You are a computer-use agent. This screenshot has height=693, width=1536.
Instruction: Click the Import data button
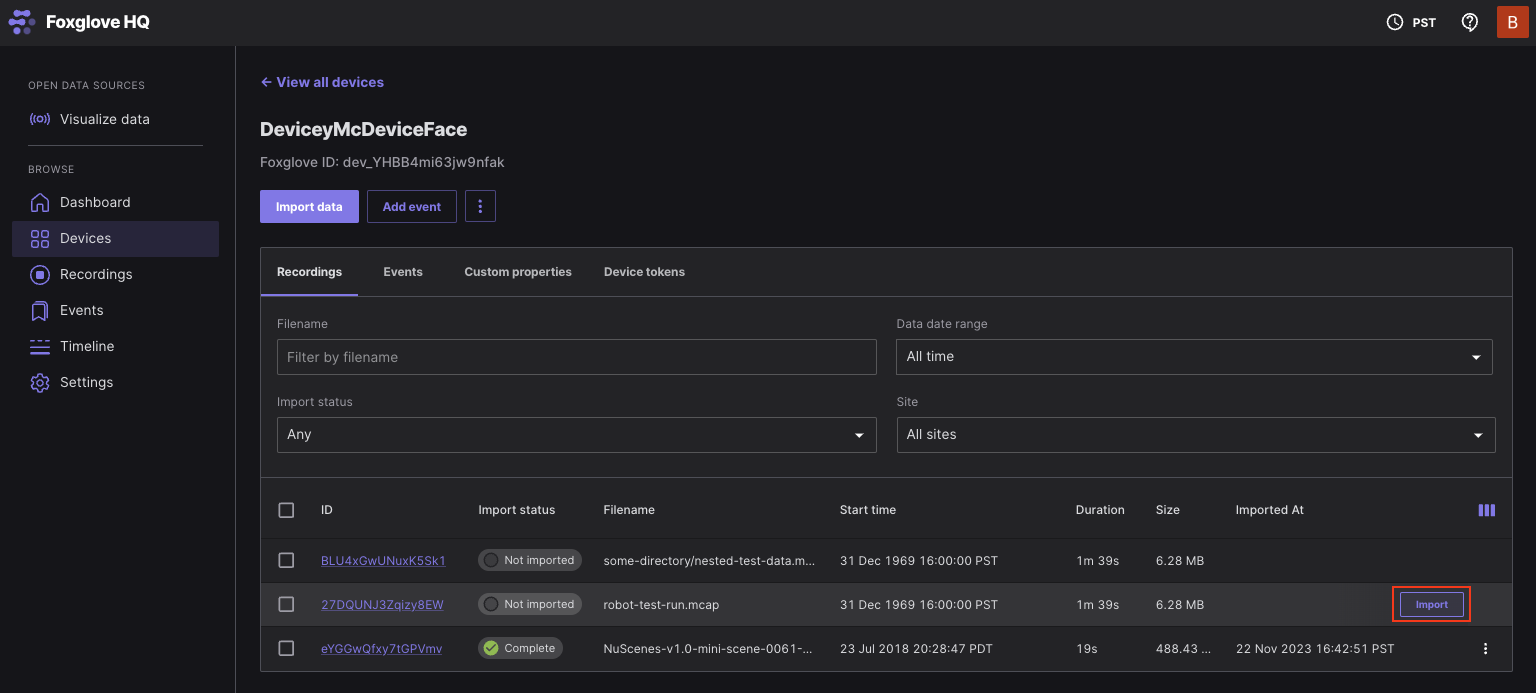[309, 206]
